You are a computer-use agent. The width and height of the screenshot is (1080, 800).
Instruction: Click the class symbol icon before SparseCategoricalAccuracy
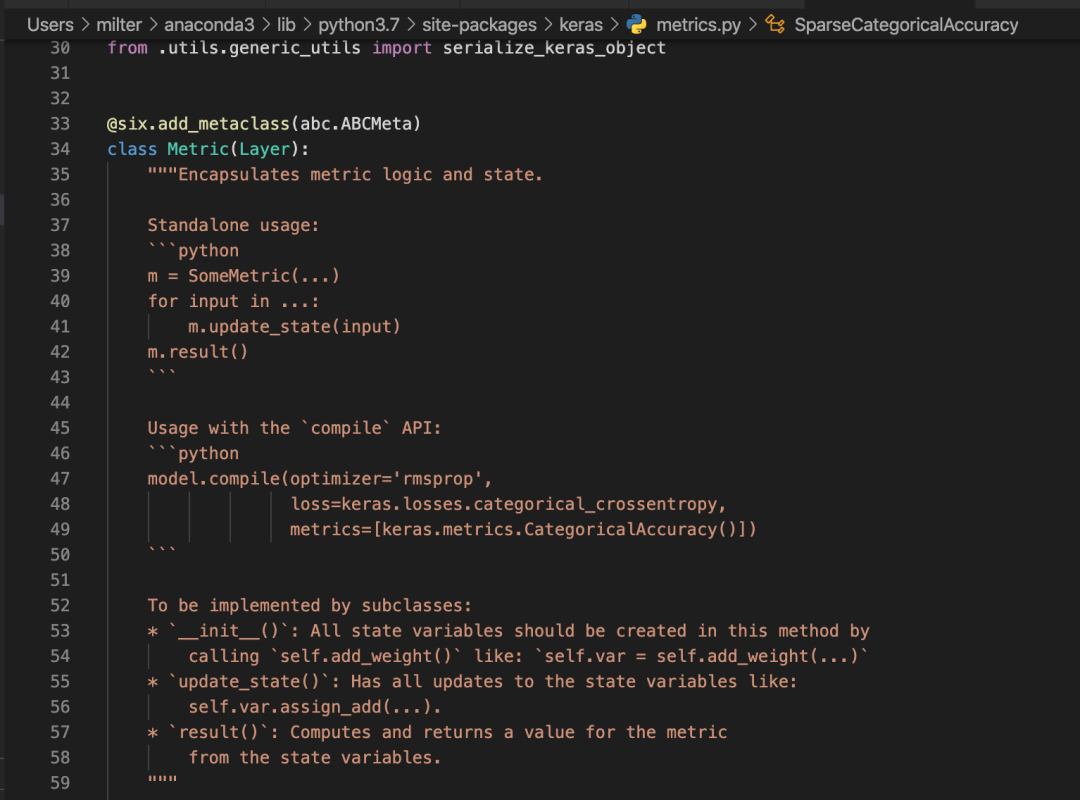coord(775,25)
